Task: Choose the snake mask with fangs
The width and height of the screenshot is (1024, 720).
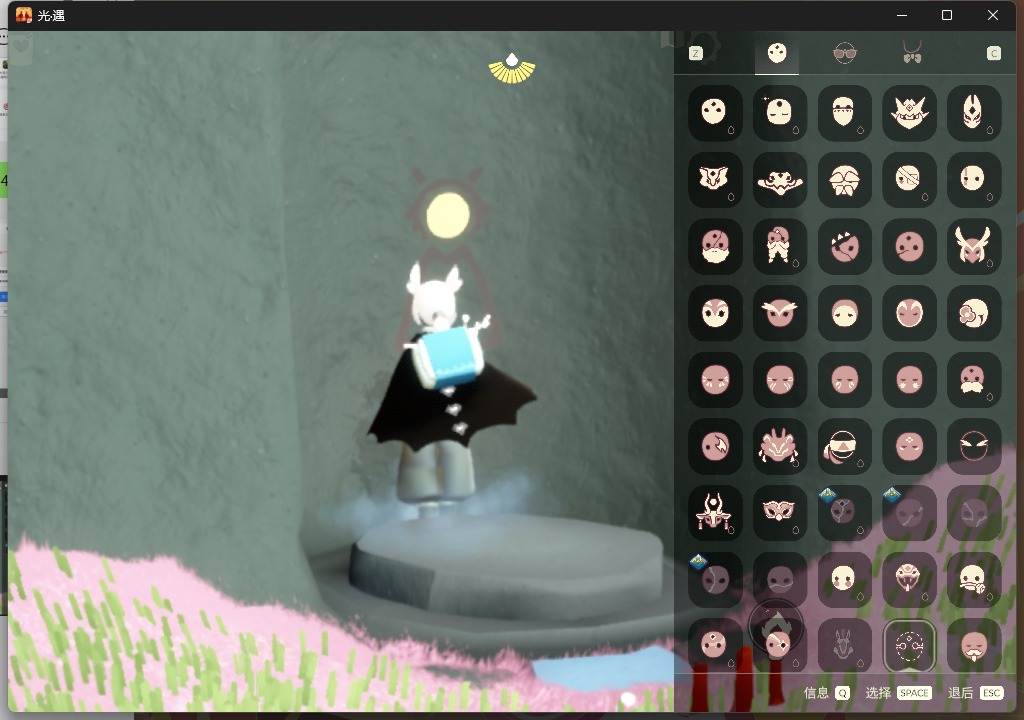Action: (908, 580)
